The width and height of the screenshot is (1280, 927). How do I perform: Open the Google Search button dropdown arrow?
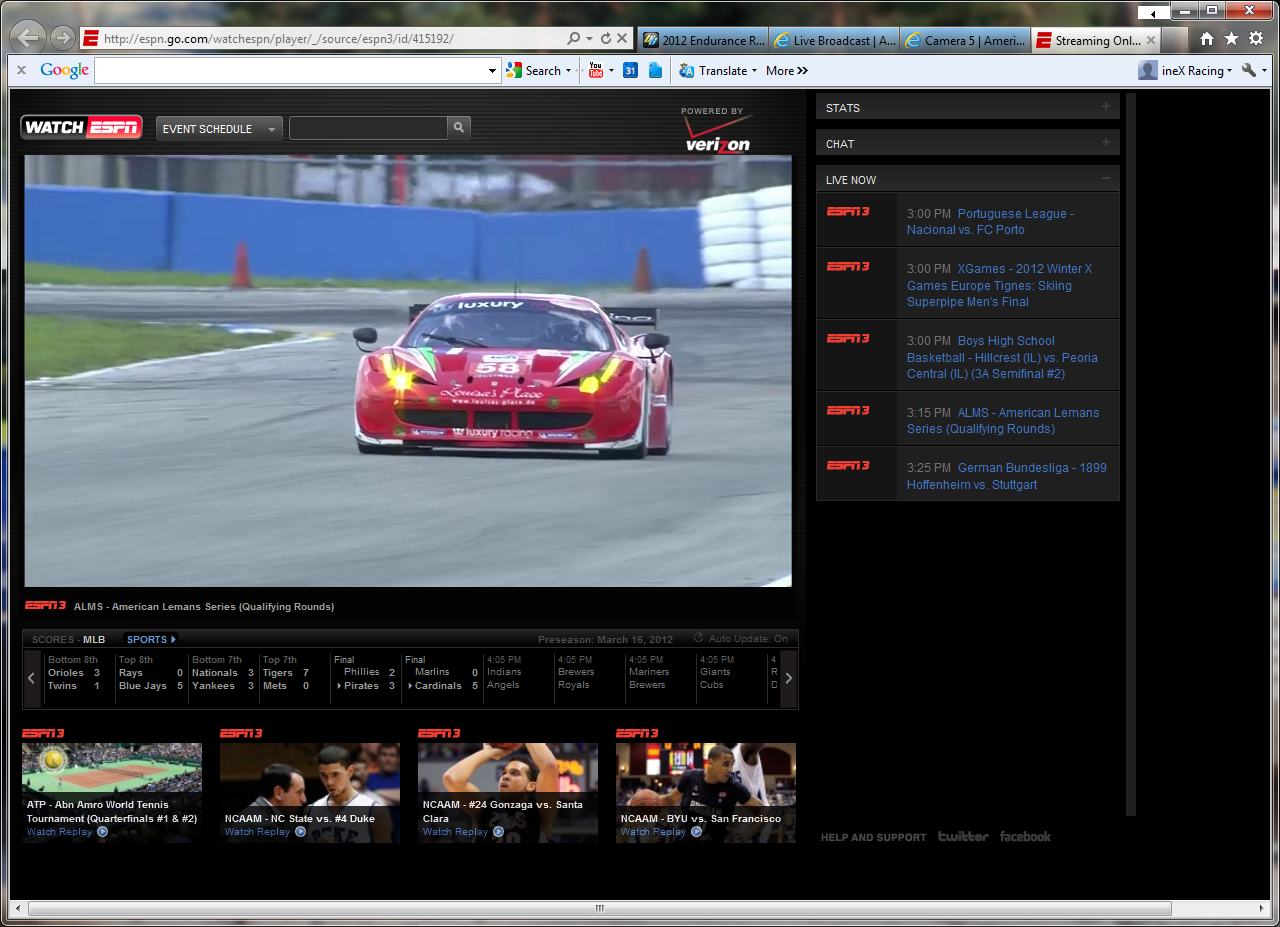point(568,71)
